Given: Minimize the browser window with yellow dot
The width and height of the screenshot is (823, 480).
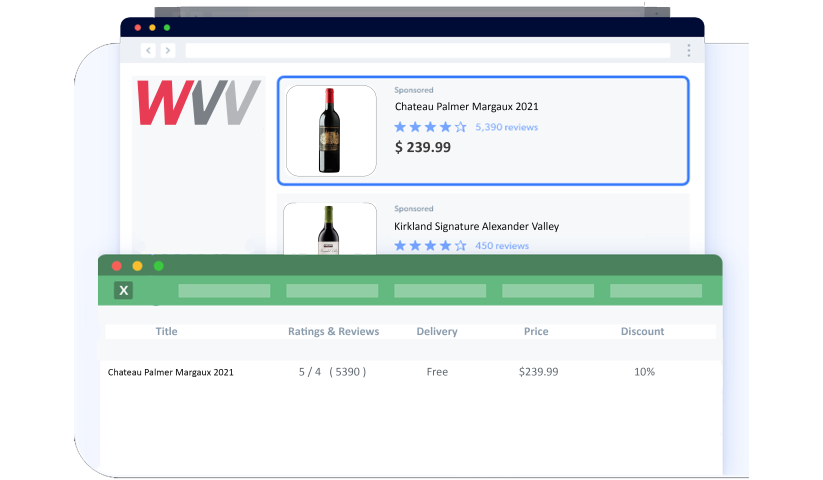Looking at the screenshot, I should pos(152,27).
